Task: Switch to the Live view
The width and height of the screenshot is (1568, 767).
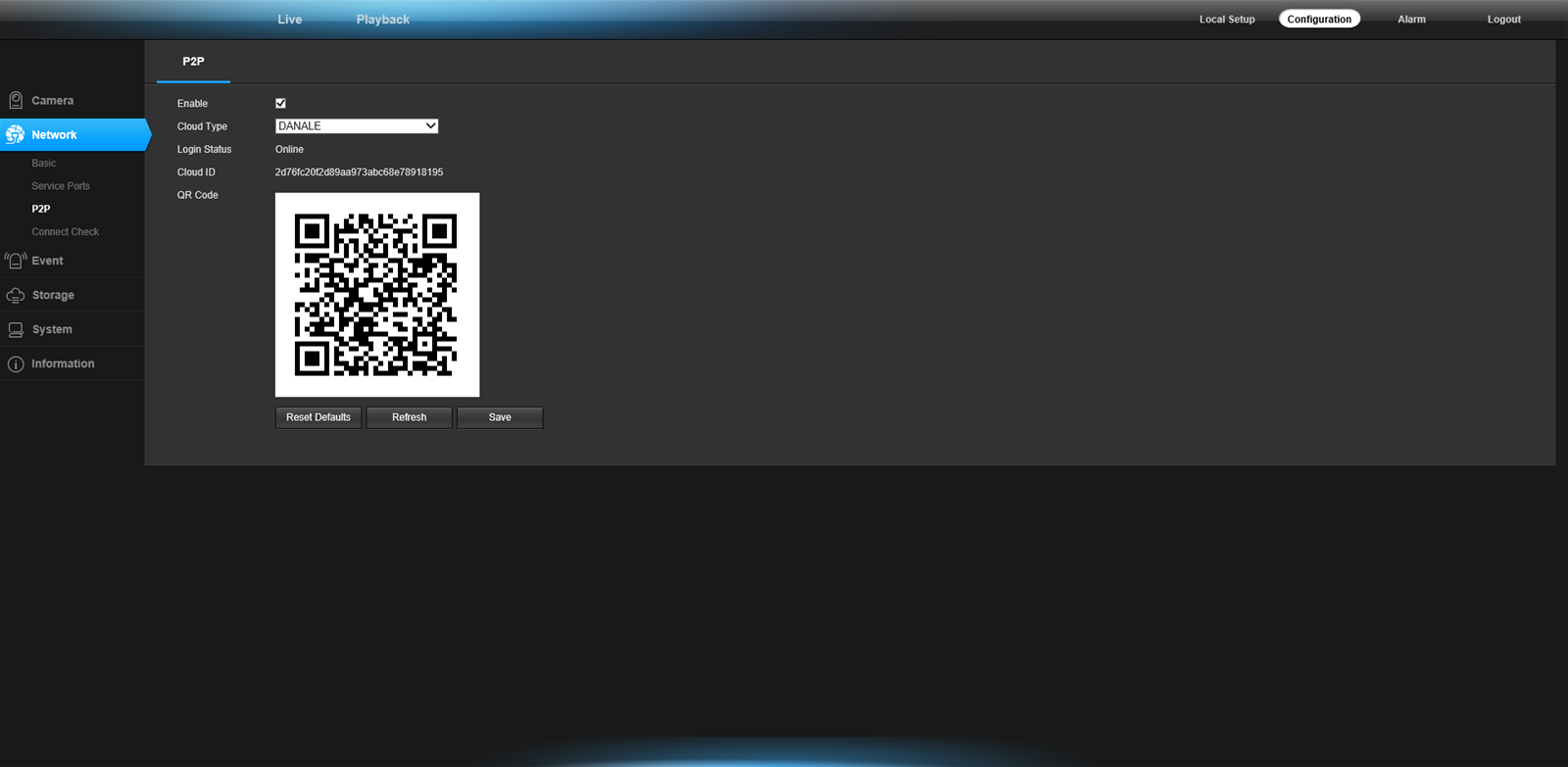Action: 289,20
